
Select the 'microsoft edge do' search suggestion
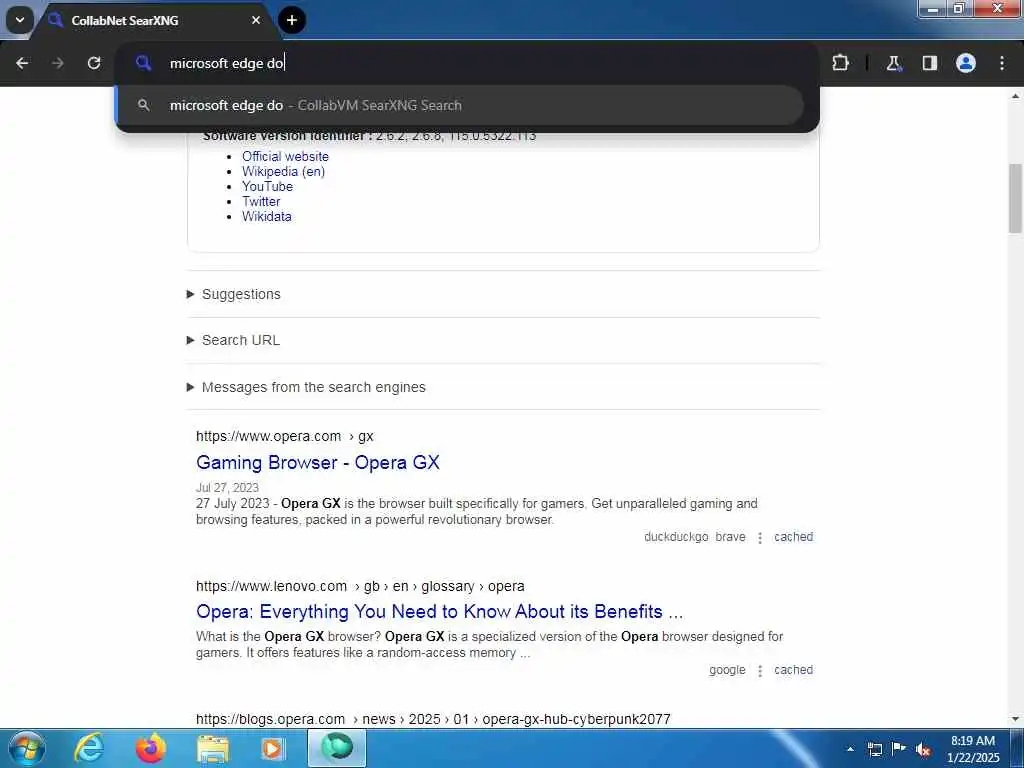click(x=460, y=105)
